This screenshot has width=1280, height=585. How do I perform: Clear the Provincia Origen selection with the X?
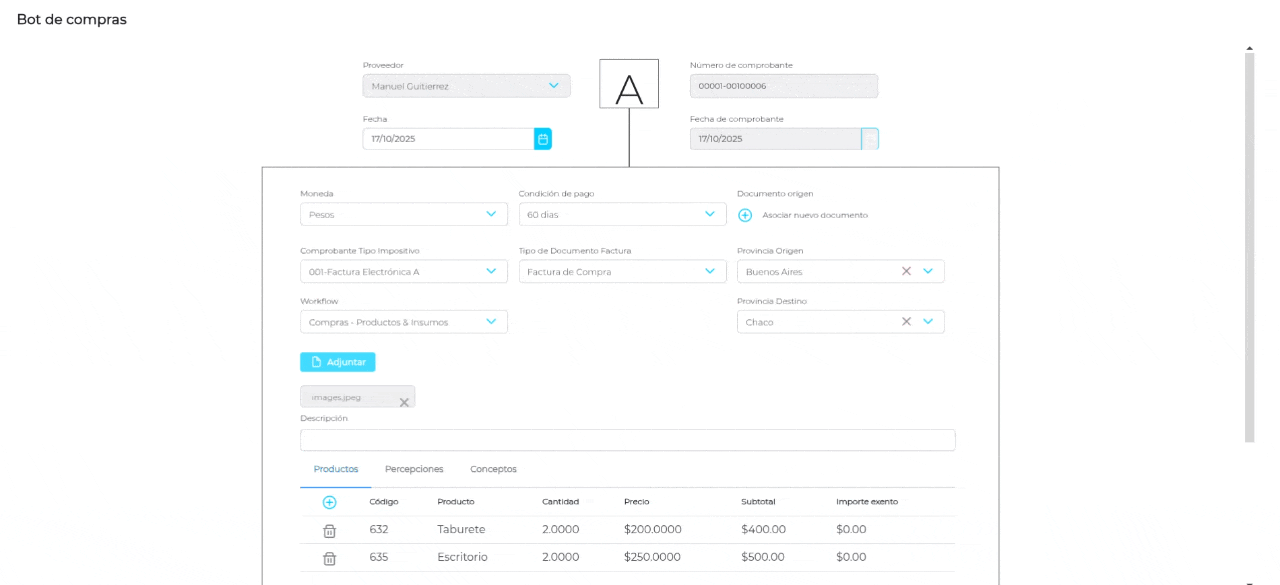click(906, 271)
